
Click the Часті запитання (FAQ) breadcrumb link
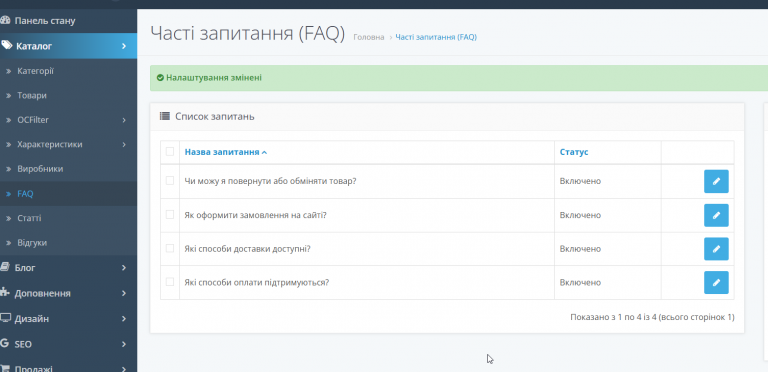pyautogui.click(x=436, y=37)
